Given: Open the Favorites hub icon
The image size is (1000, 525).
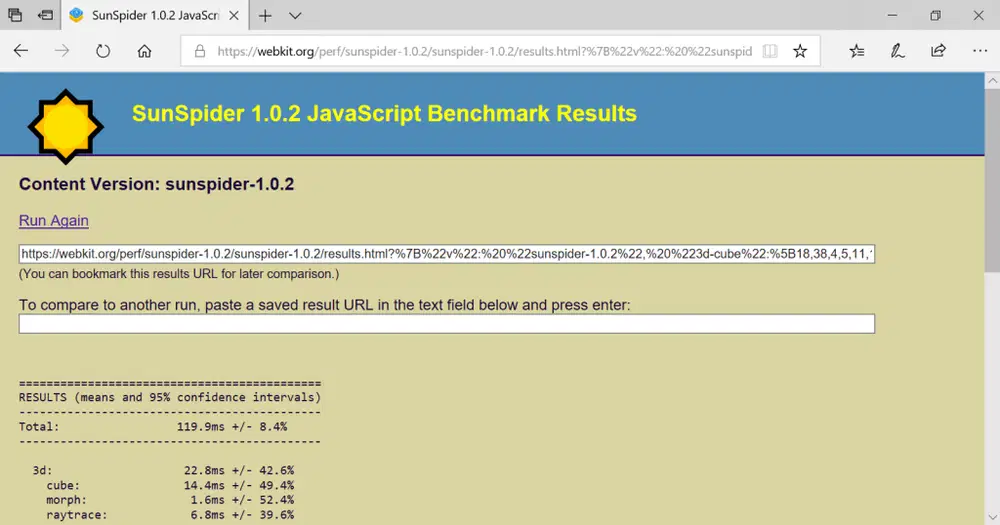Looking at the screenshot, I should tap(857, 51).
